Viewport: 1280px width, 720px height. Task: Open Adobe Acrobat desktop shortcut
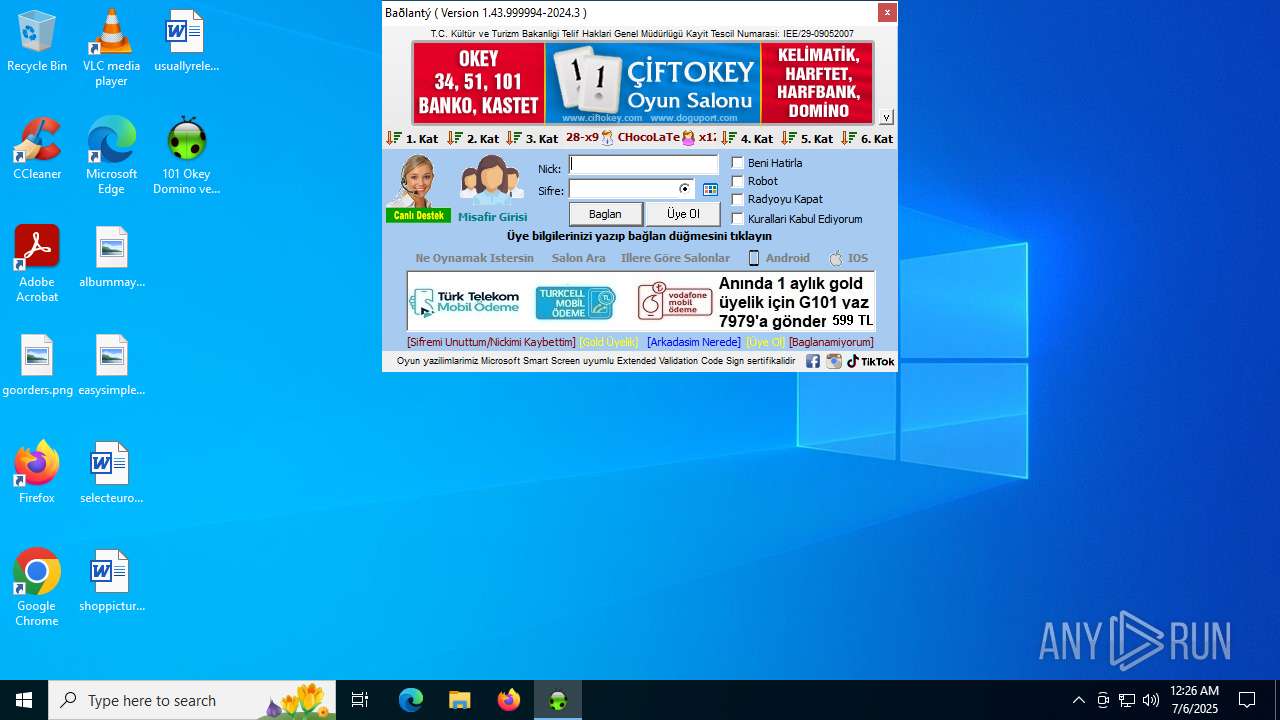point(37,263)
